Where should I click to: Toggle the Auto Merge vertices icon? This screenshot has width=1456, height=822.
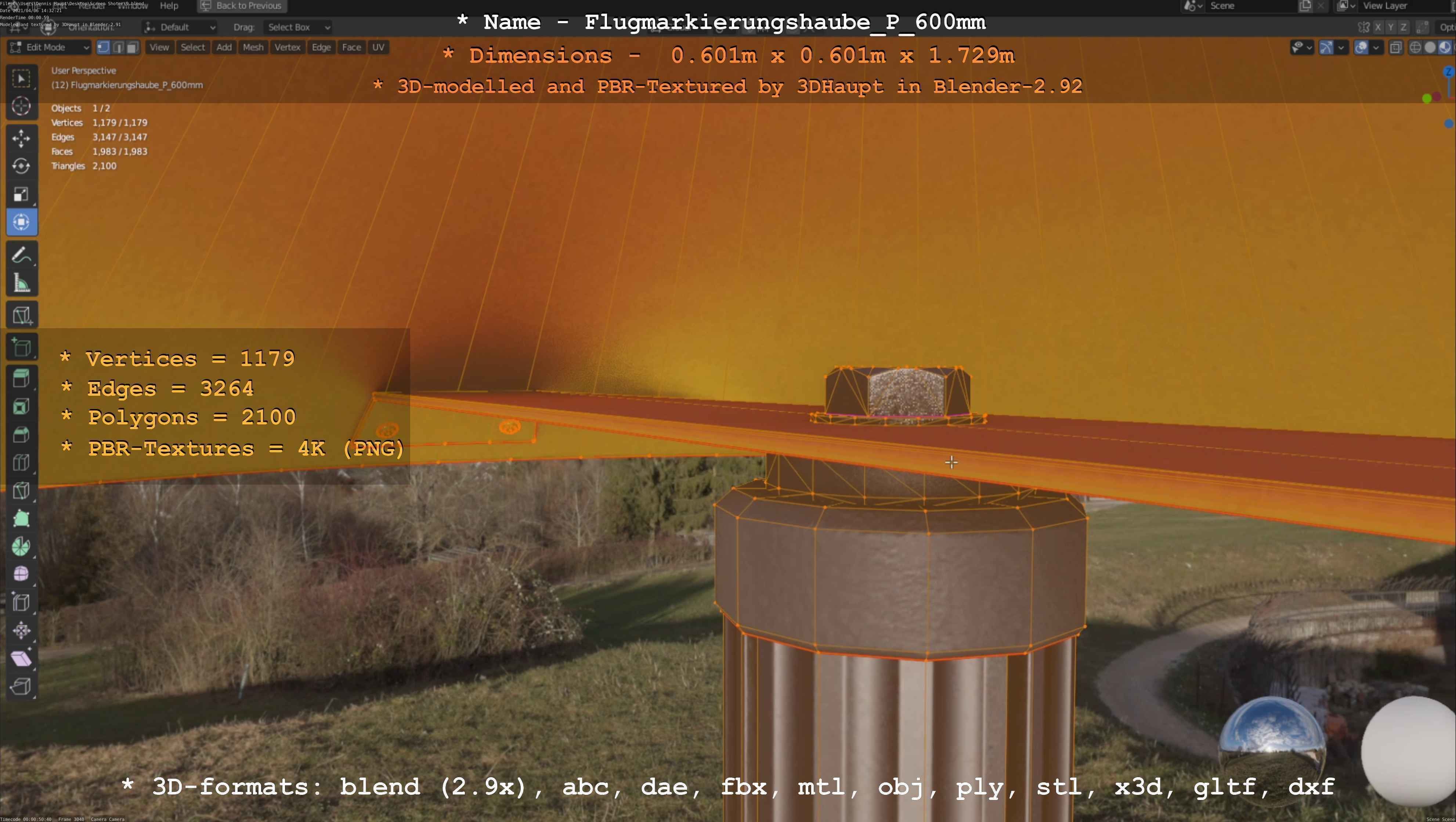(x=1423, y=27)
